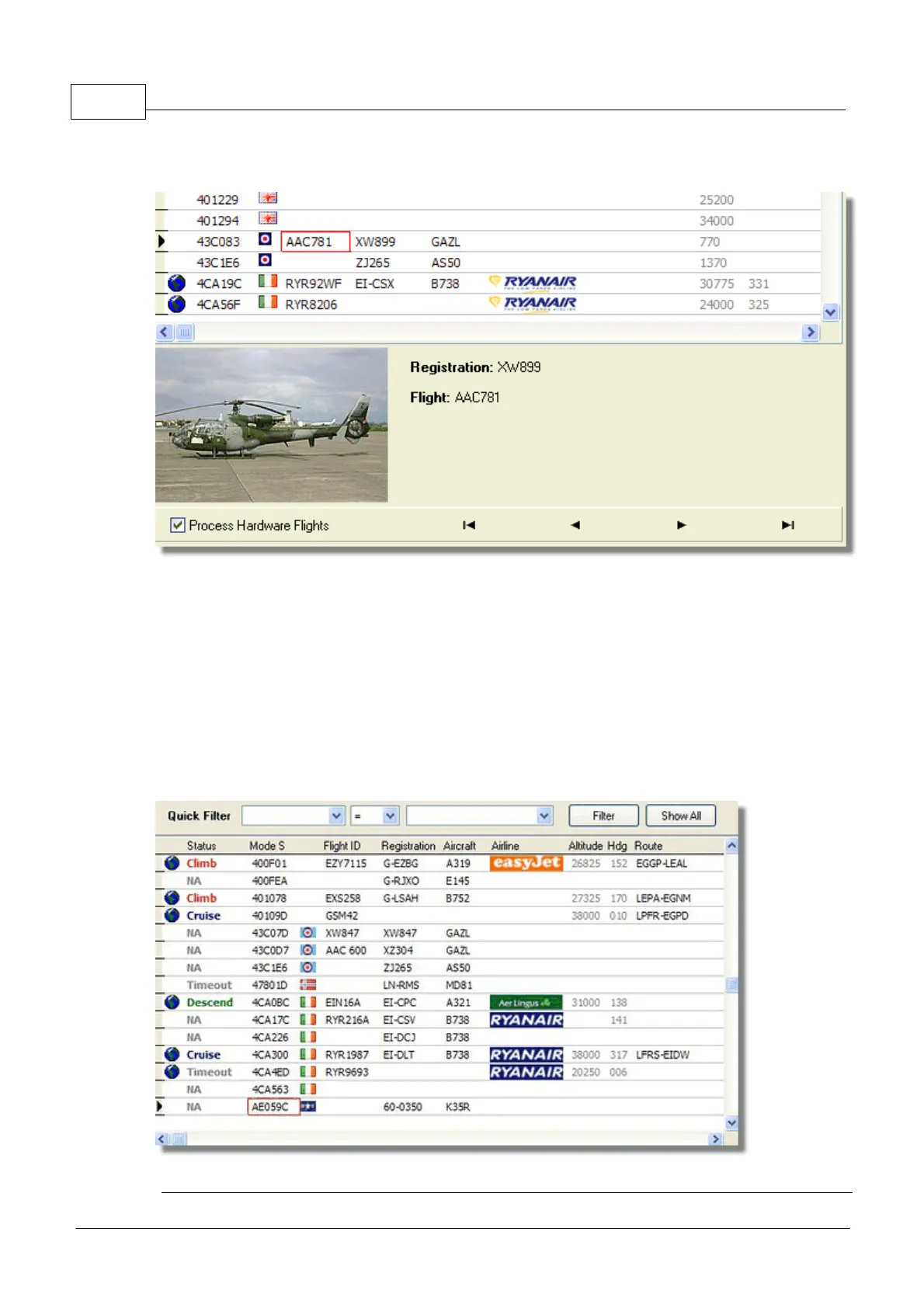Jump to last record button

tap(788, 525)
